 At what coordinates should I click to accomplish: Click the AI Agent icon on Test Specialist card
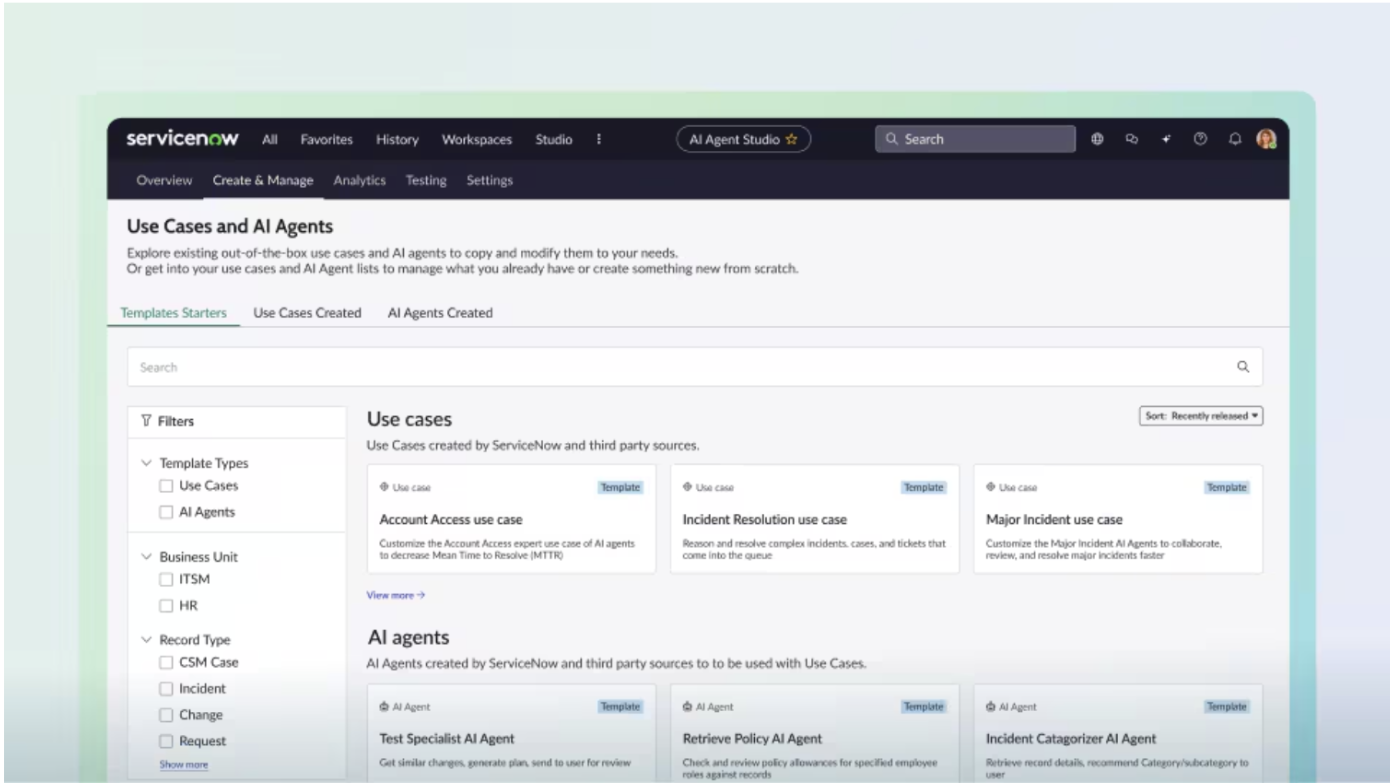point(384,707)
